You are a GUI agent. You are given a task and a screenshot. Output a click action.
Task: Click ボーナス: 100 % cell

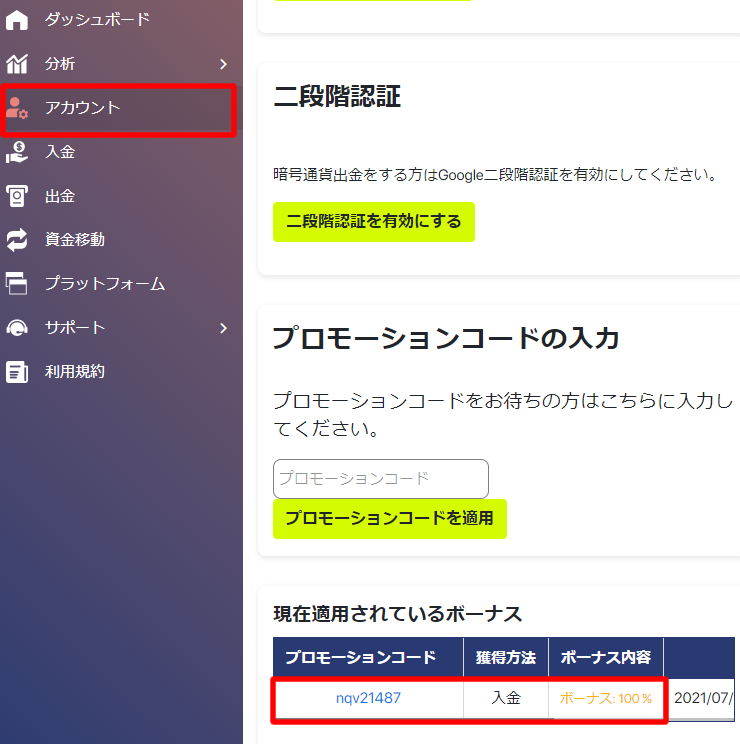pyautogui.click(x=606, y=698)
